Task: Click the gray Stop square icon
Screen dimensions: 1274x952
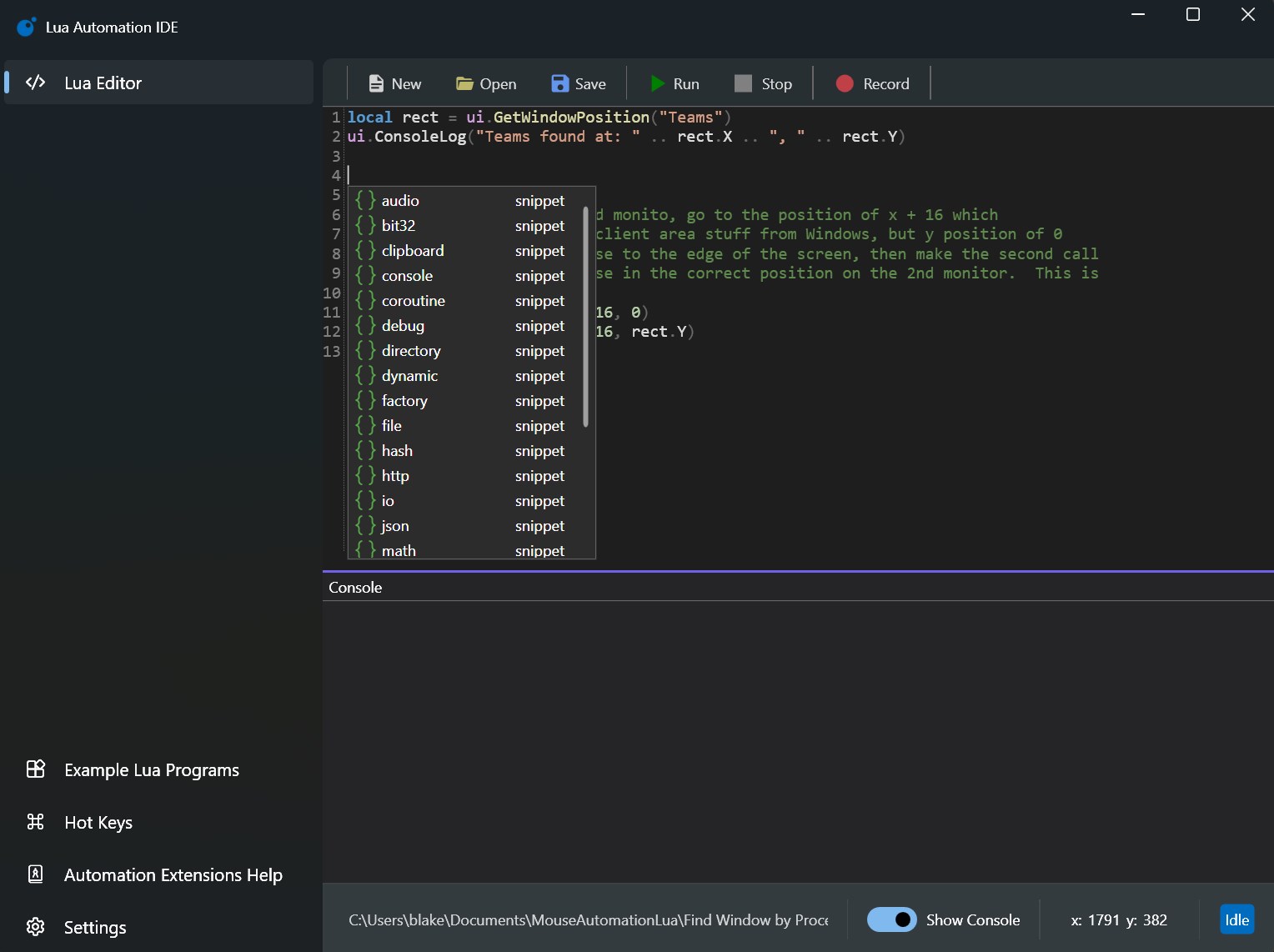Action: 743,83
